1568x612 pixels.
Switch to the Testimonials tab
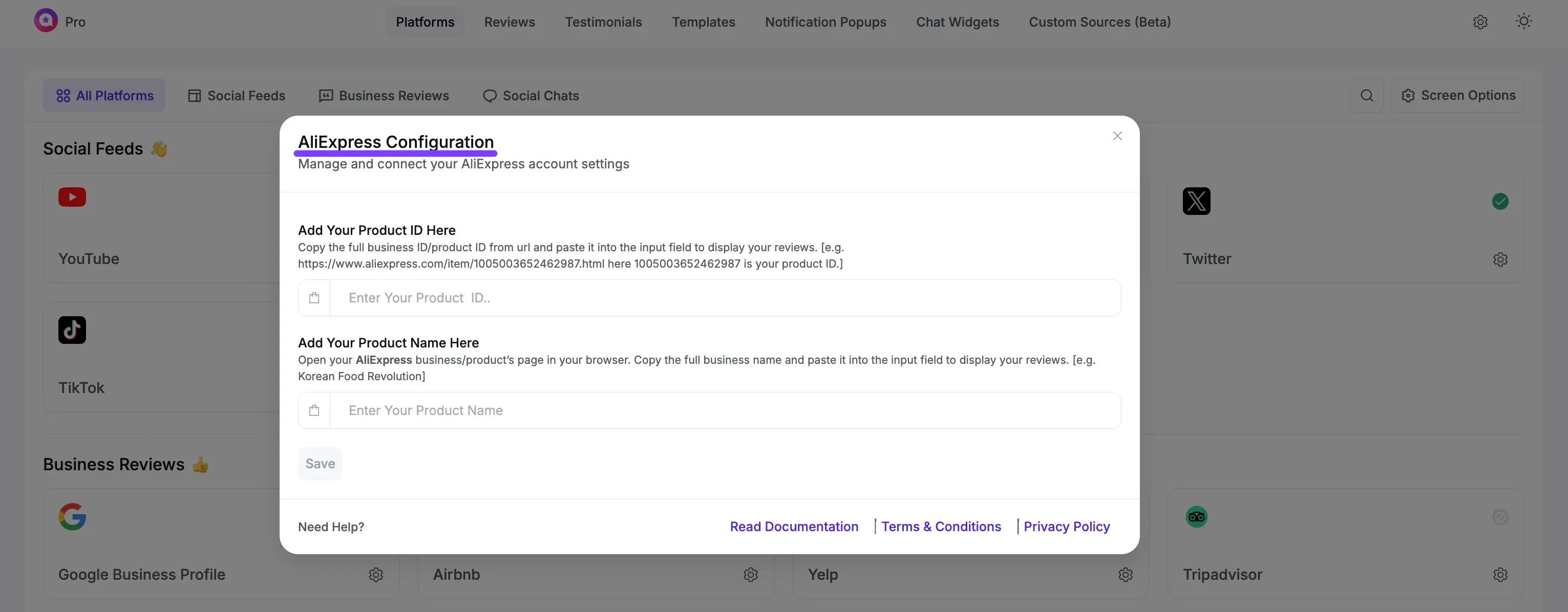point(603,22)
